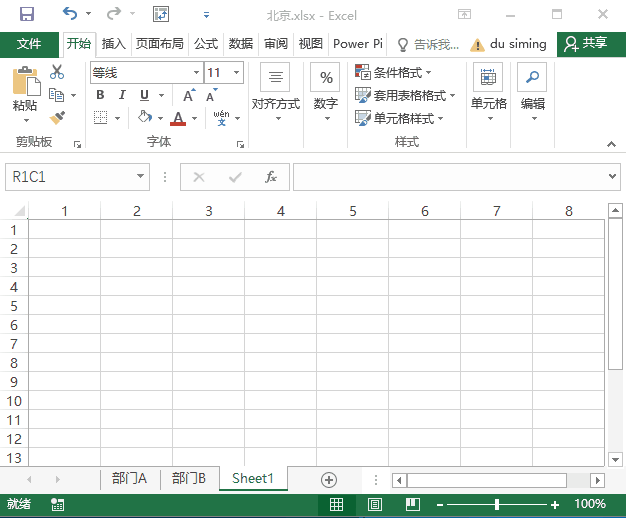
Task: Click the Format Painter brush icon
Action: point(57,118)
